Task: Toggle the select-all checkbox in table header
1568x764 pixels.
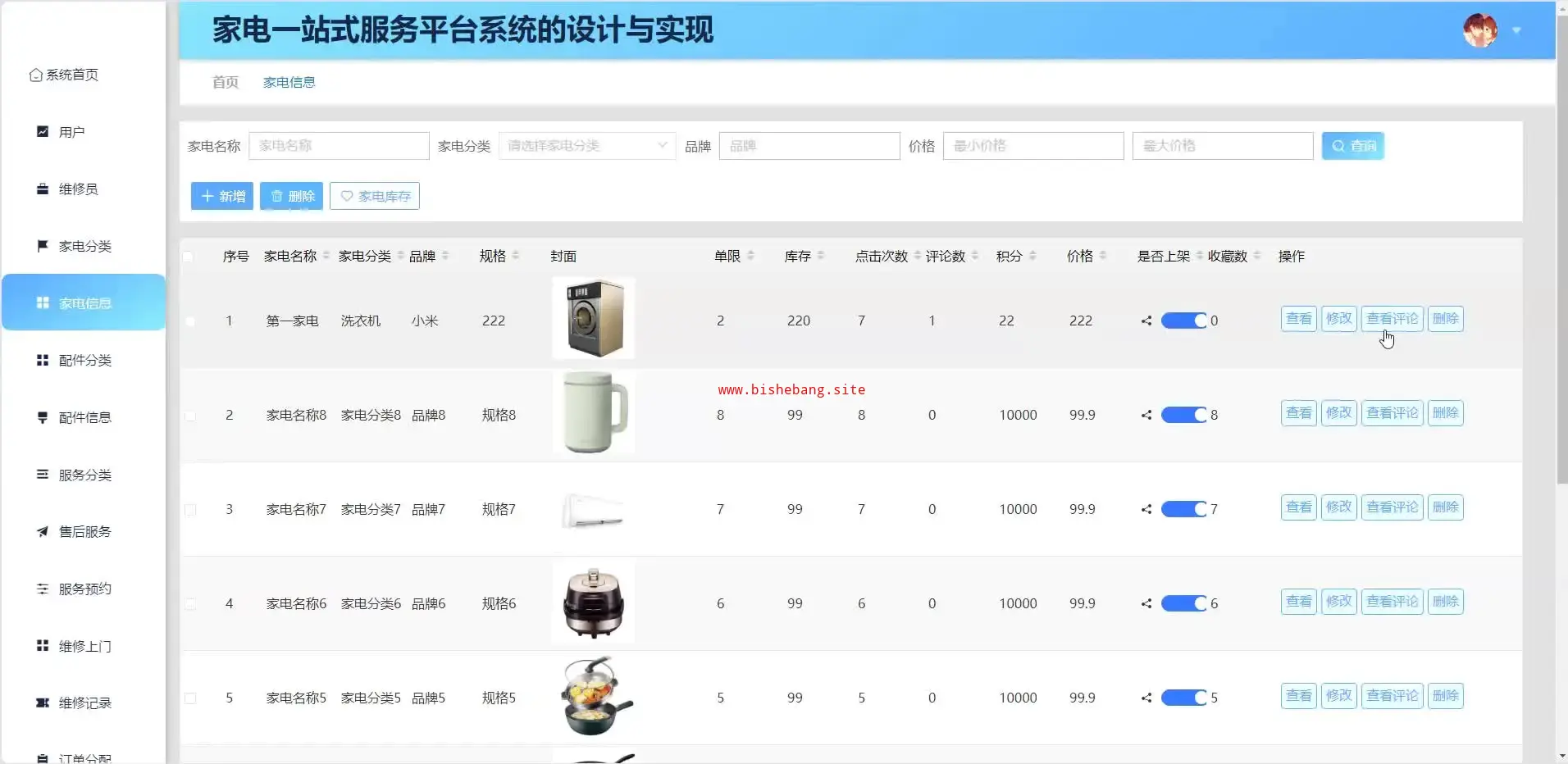Action: click(189, 257)
